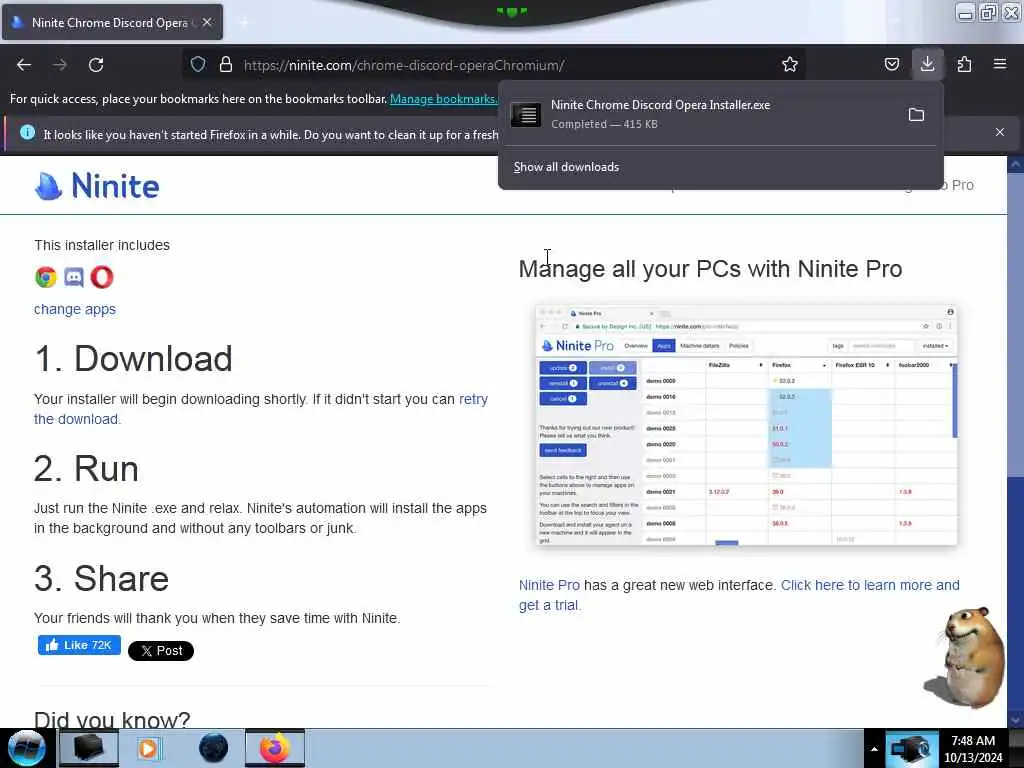
Task: Click the forward navigation arrow
Action: (x=60, y=65)
